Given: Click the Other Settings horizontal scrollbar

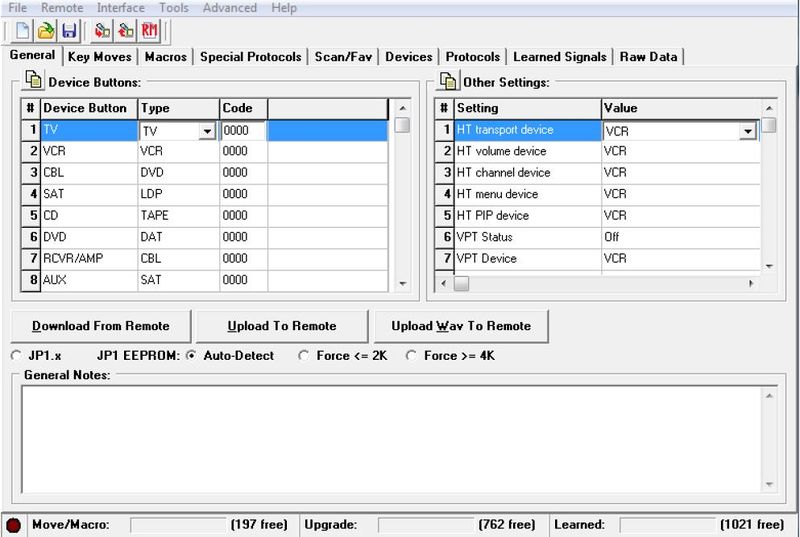Looking at the screenshot, I should pyautogui.click(x=600, y=284).
